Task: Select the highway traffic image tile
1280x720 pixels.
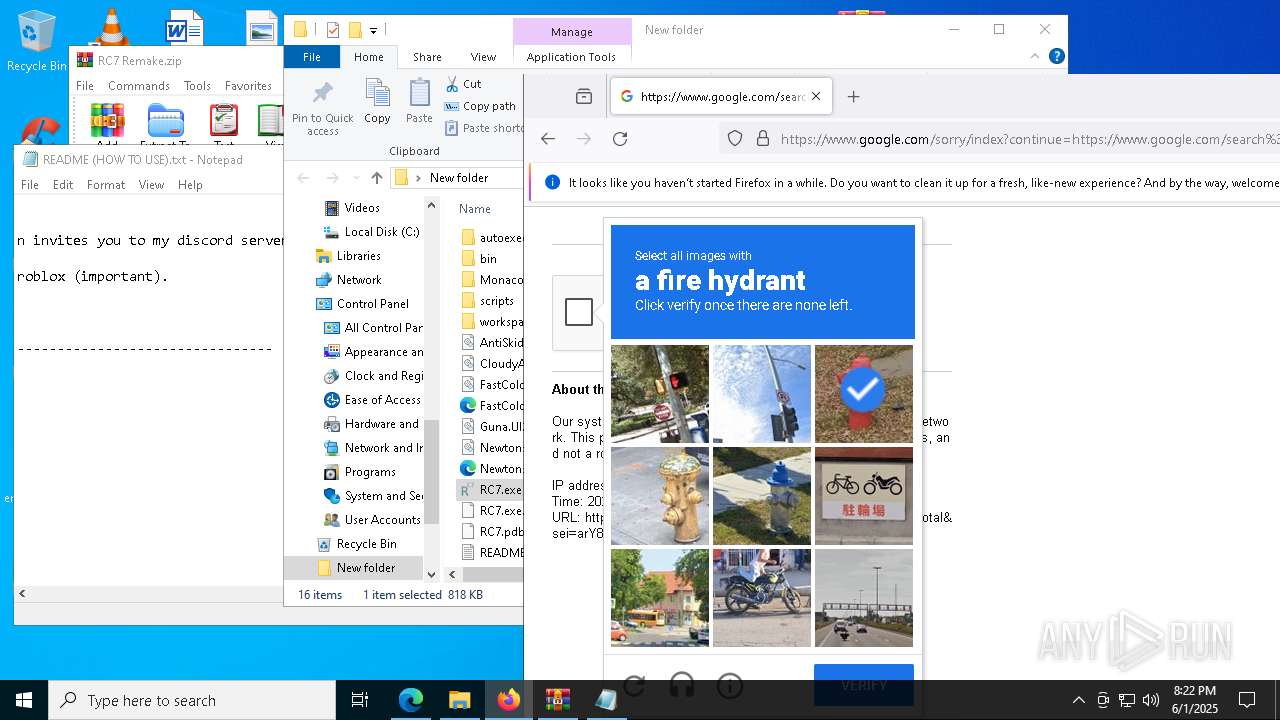Action: click(864, 598)
